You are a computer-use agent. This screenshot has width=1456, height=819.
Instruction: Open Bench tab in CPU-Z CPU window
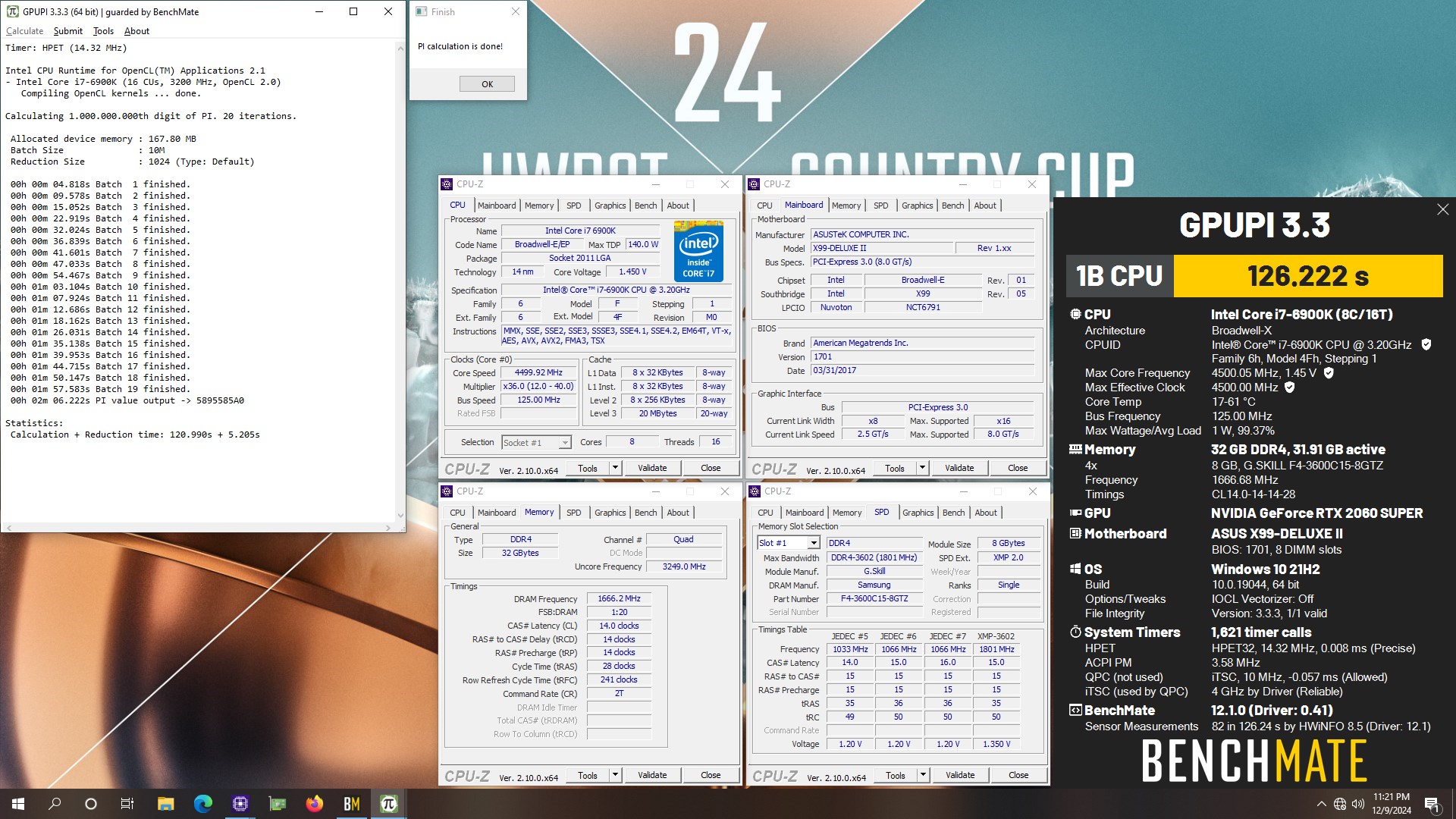645,206
